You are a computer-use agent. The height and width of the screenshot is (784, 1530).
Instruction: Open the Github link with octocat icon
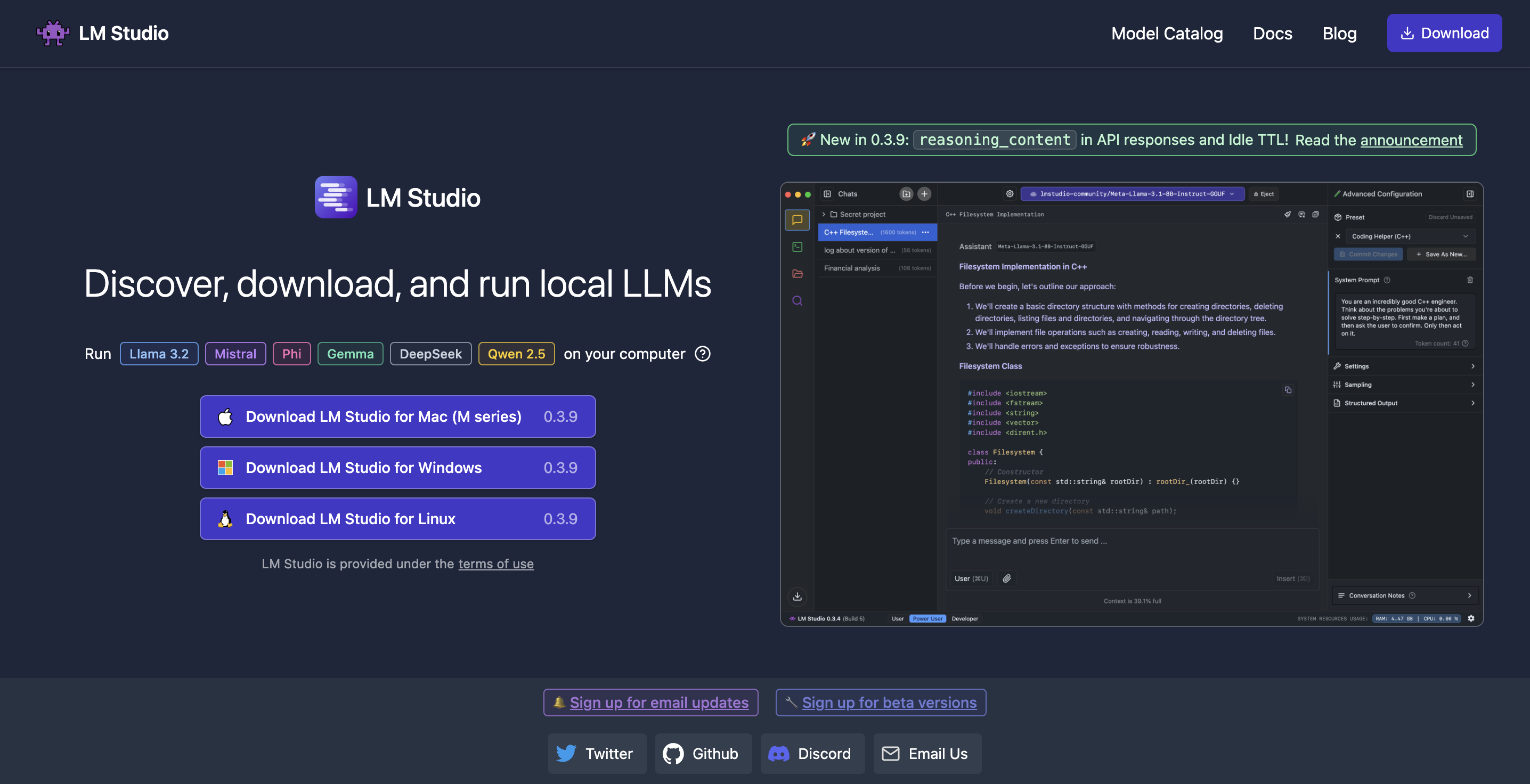click(x=703, y=753)
